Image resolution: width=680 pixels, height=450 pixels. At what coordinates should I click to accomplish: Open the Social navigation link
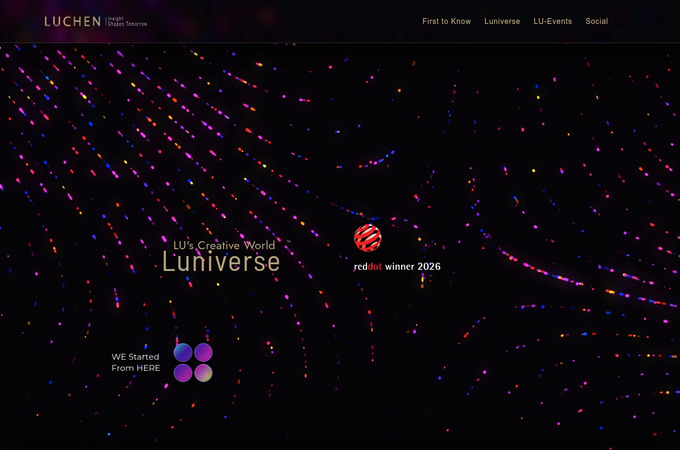click(596, 21)
